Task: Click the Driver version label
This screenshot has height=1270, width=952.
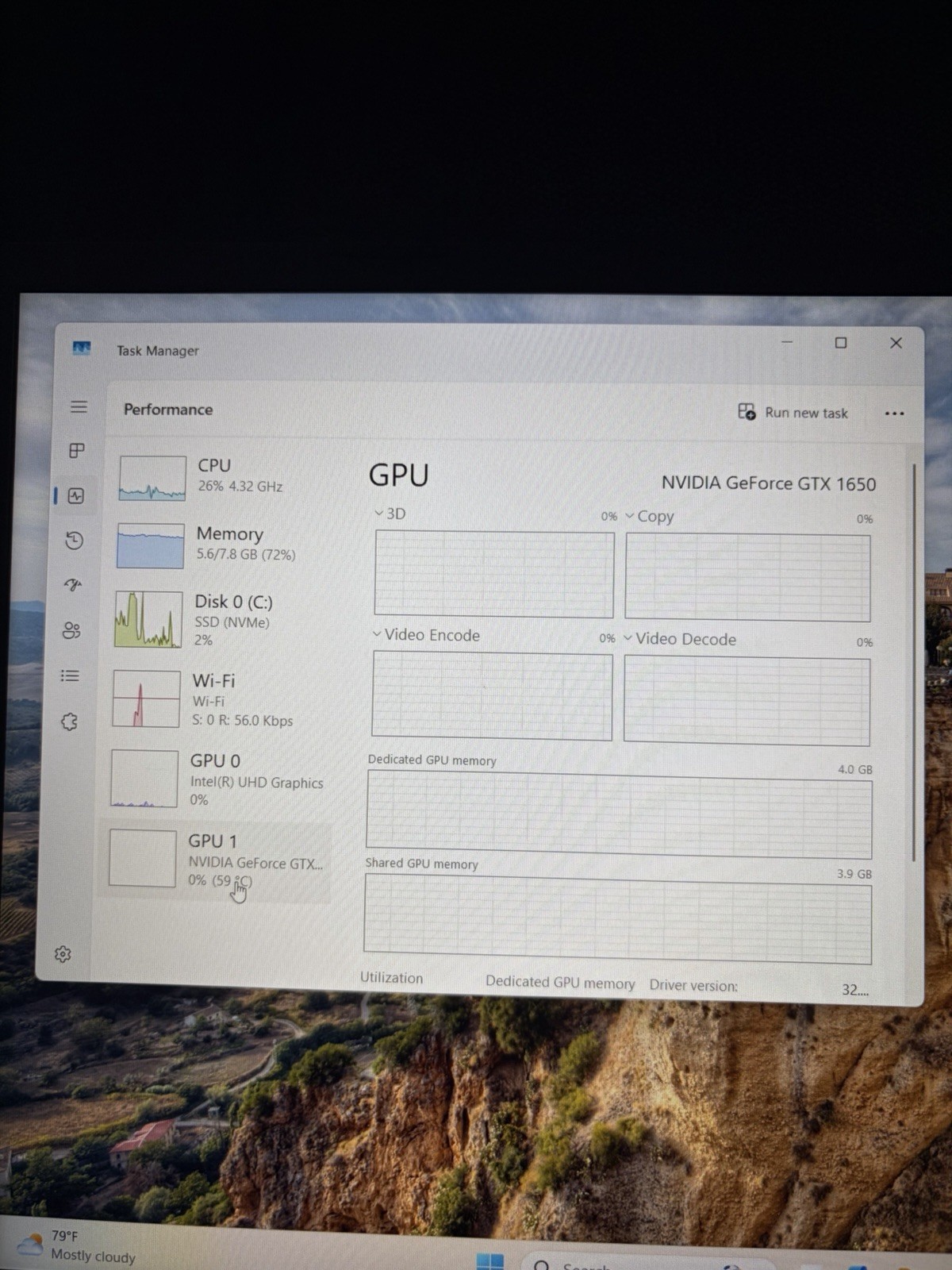Action: [x=693, y=986]
